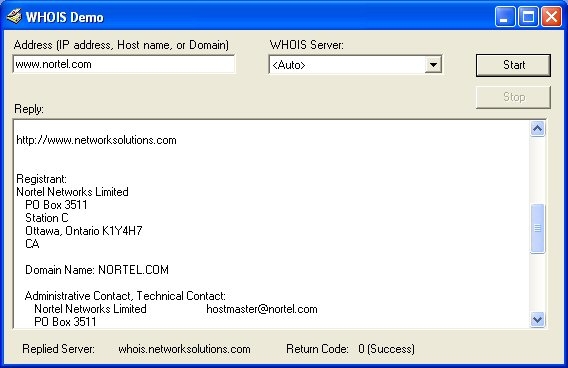Click scrollbar track above the thumb
Image resolution: width=568 pixels, height=368 pixels.
[x=538, y=170]
